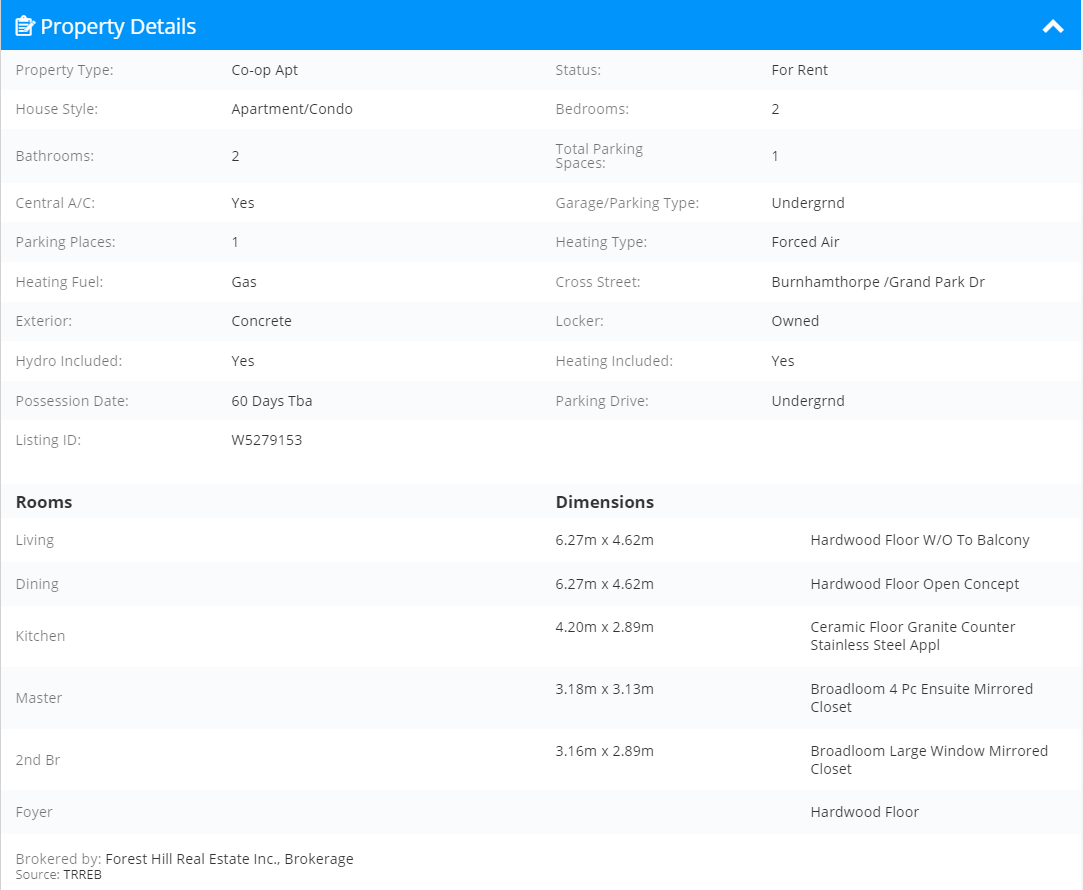The width and height of the screenshot is (1083, 890).
Task: Click the Co-op Apt property type value
Action: [x=265, y=70]
